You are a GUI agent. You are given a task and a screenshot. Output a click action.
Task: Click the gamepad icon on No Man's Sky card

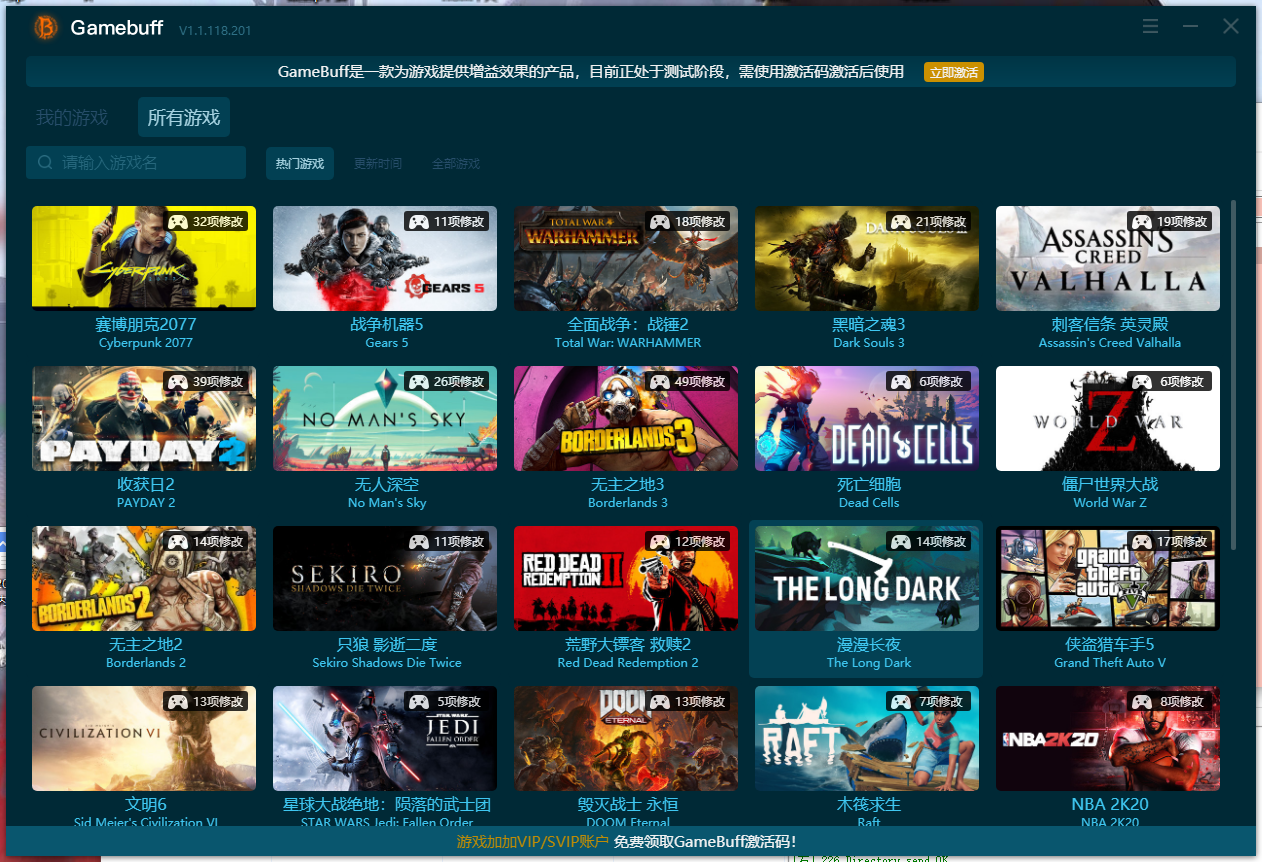pos(418,381)
